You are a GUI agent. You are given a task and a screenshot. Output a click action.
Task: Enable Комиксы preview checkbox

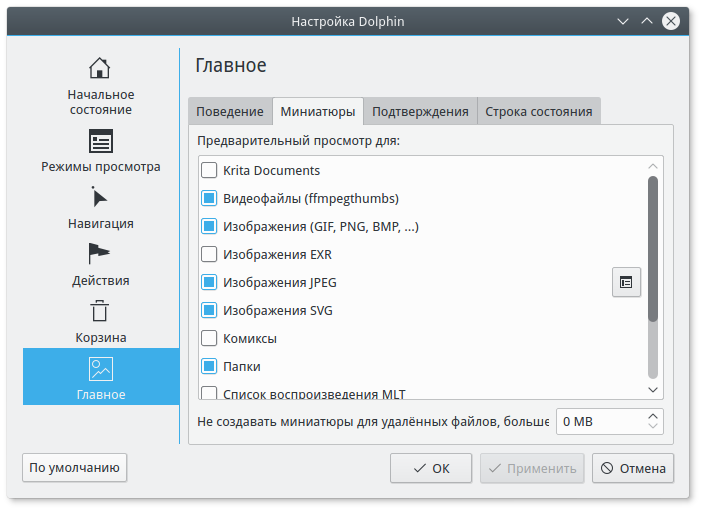pyautogui.click(x=209, y=339)
